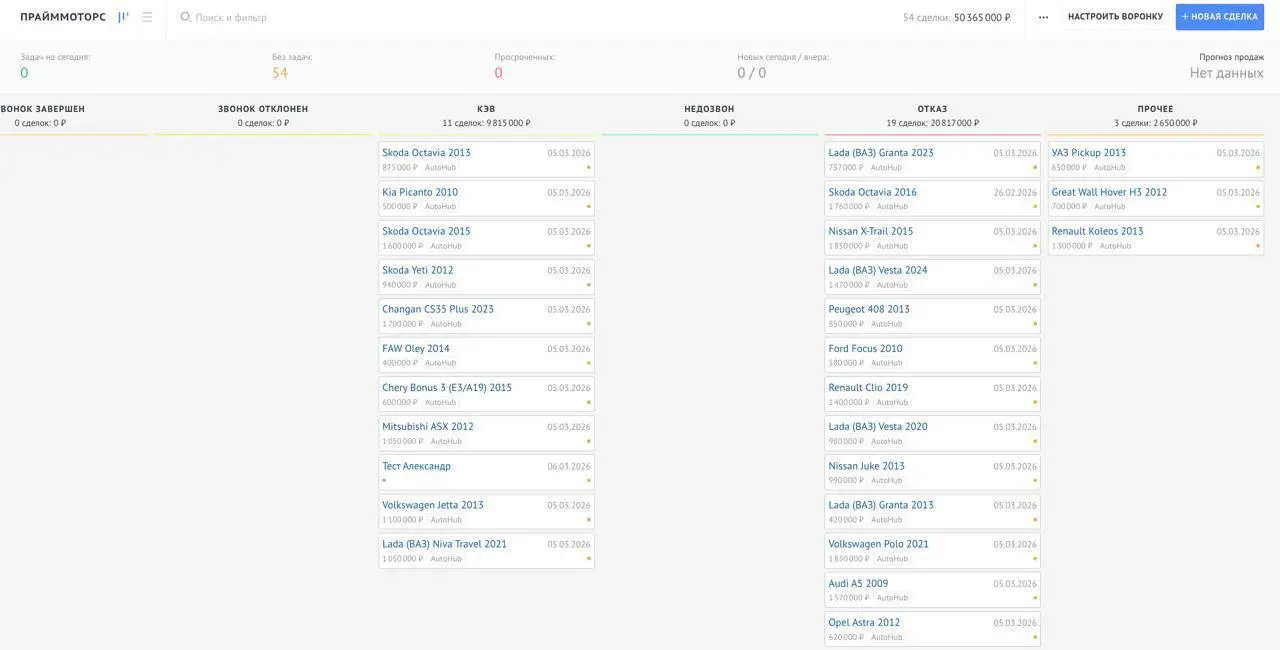Click the 54 сделки total summary text
The width and height of the screenshot is (1280, 650).
[x=956, y=17]
